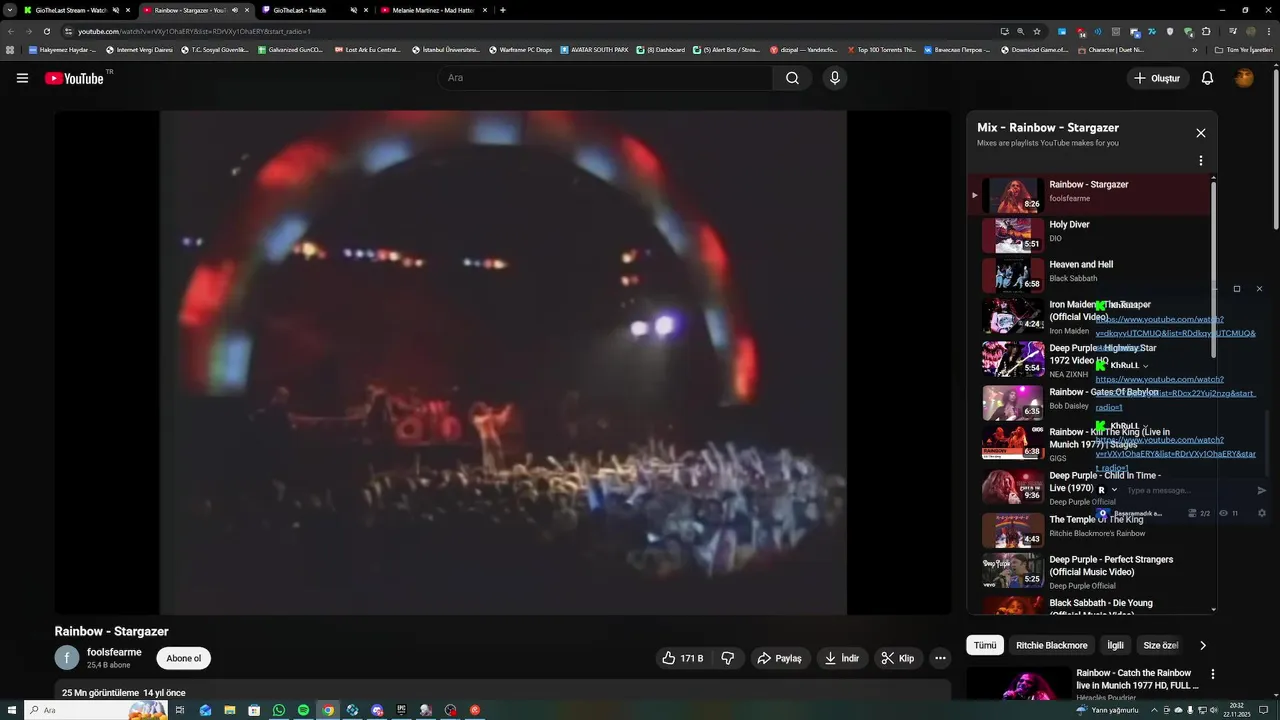Expand hidden bookmarks overflow chevron
1280x720 pixels.
pyautogui.click(x=1194, y=49)
